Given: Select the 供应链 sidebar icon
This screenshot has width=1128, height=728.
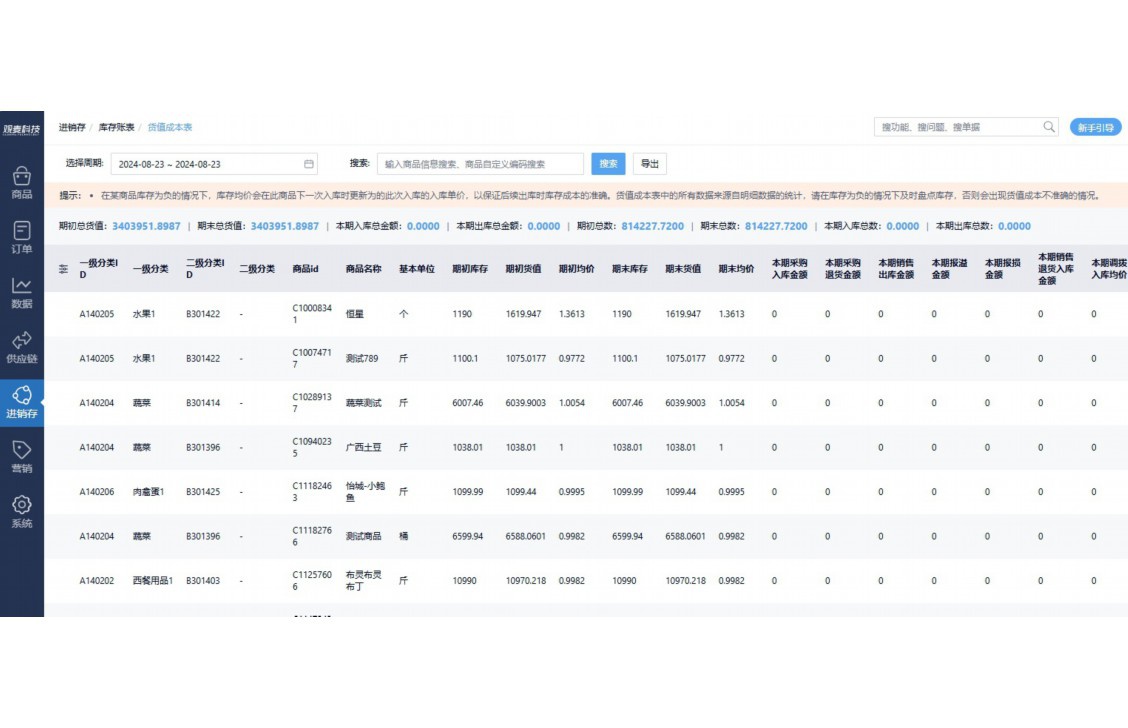Looking at the screenshot, I should click(22, 342).
